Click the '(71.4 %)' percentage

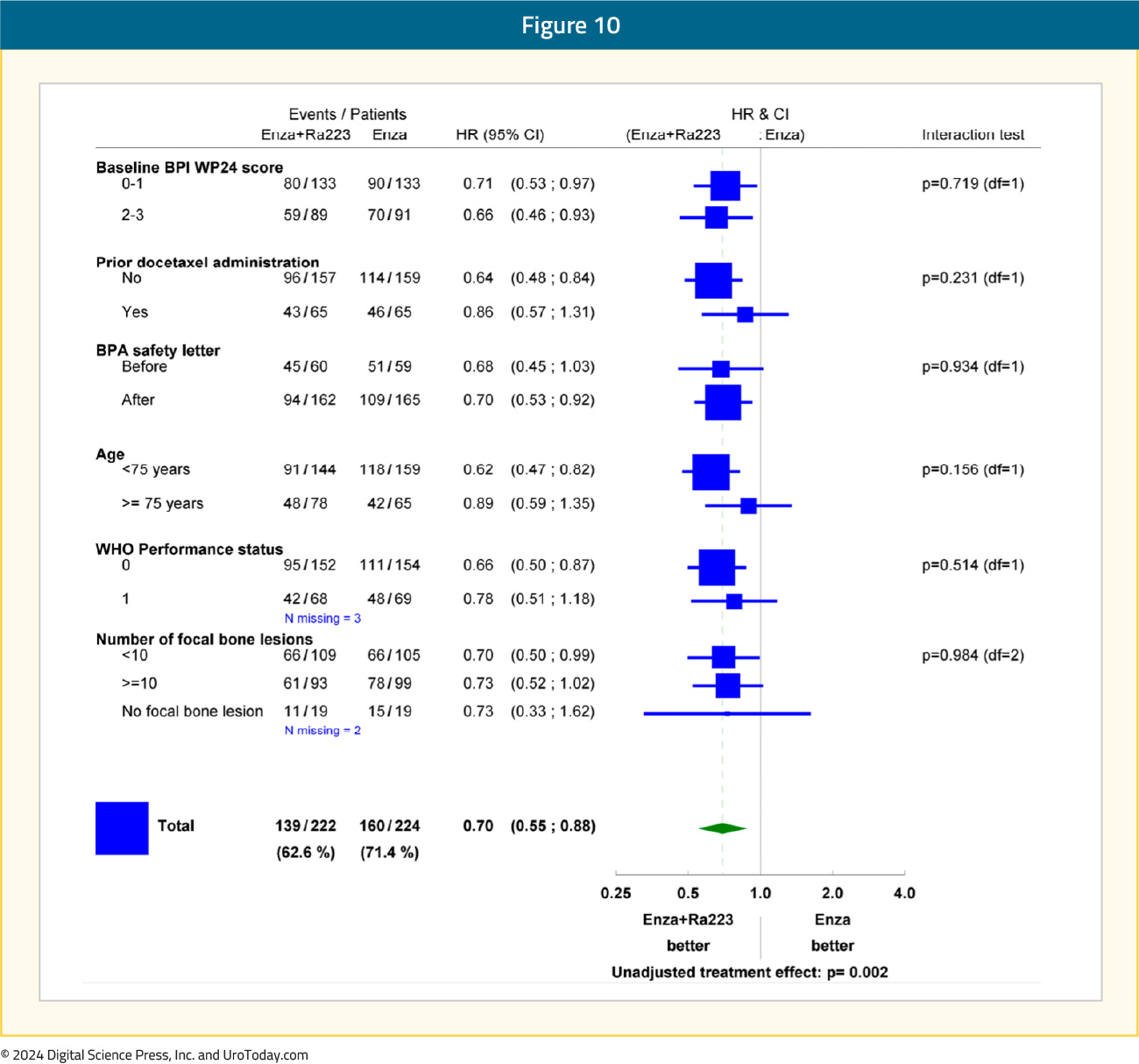(390, 853)
